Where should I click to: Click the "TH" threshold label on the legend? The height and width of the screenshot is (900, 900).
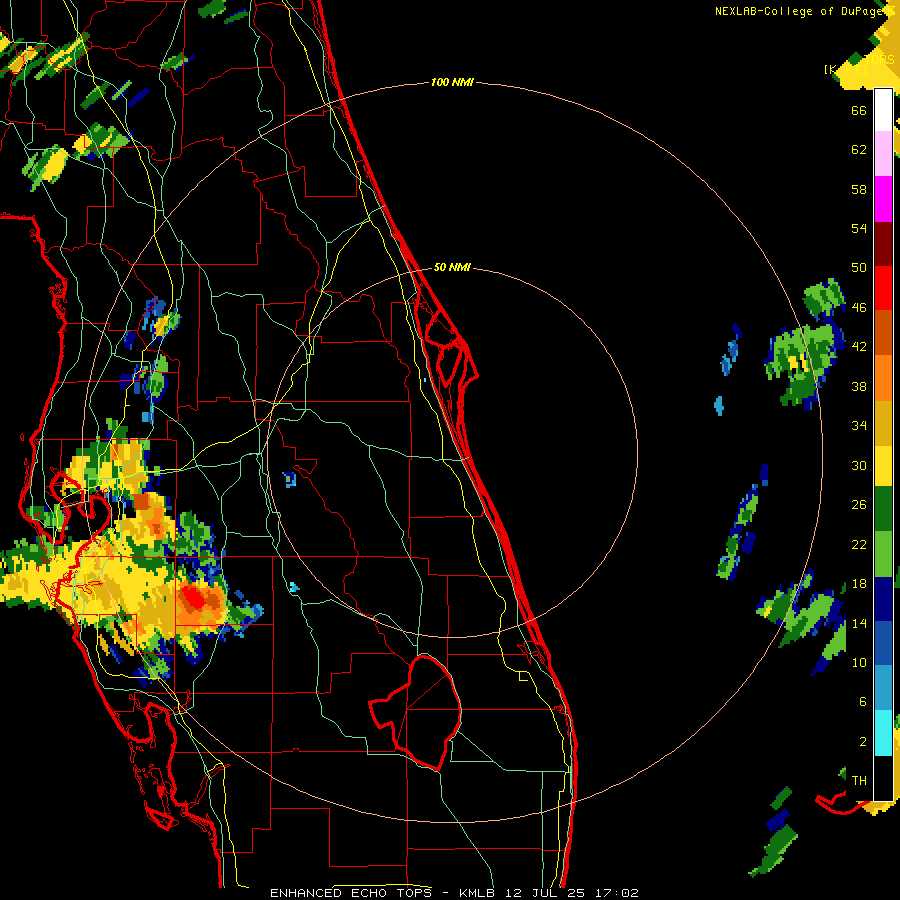(x=859, y=781)
